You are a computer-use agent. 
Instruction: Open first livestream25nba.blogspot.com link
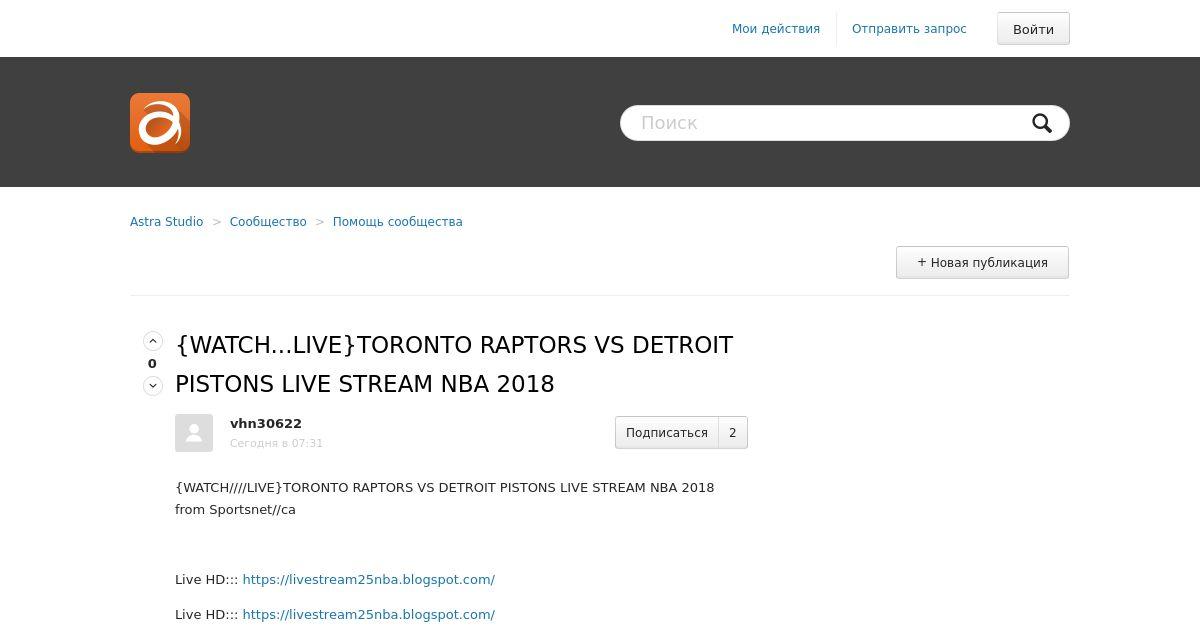click(x=368, y=580)
